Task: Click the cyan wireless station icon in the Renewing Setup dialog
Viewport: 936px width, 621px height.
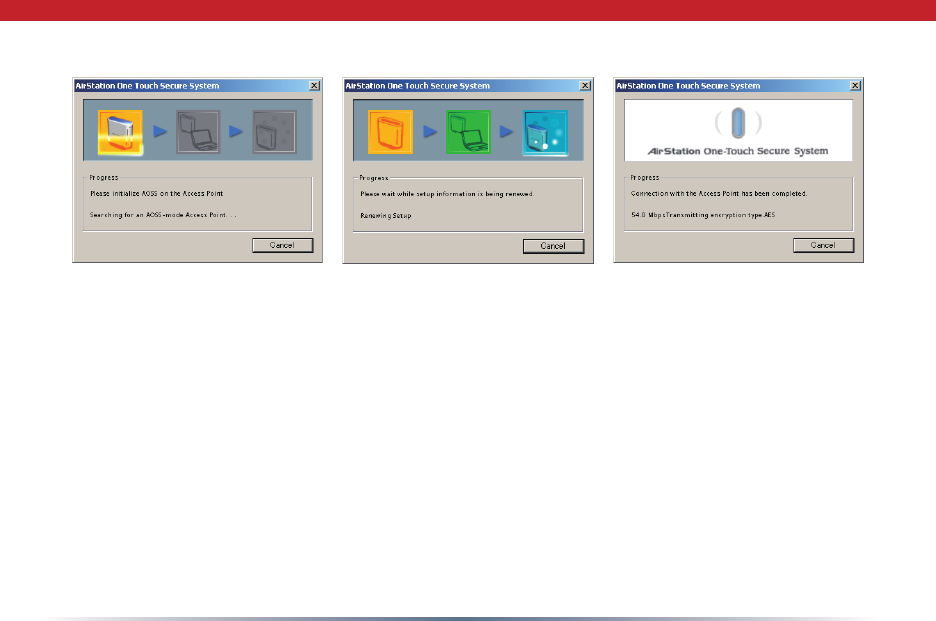Action: click(x=546, y=133)
